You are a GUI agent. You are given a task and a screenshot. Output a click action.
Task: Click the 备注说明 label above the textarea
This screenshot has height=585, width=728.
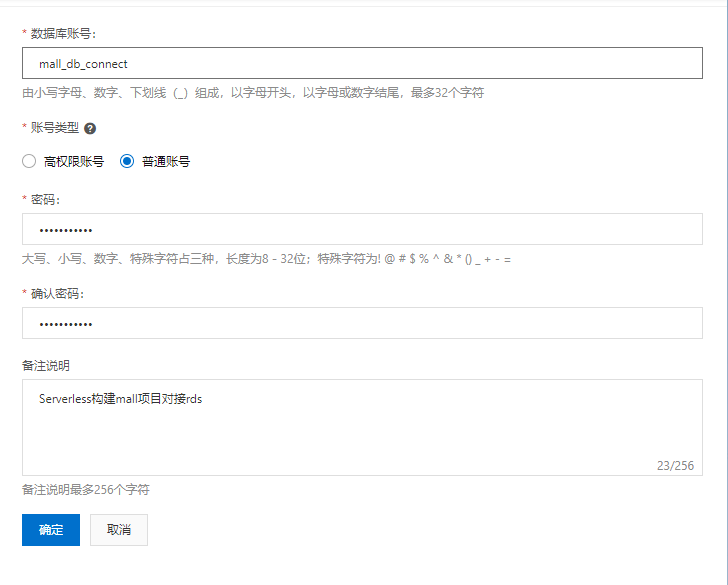pyautogui.click(x=46, y=366)
